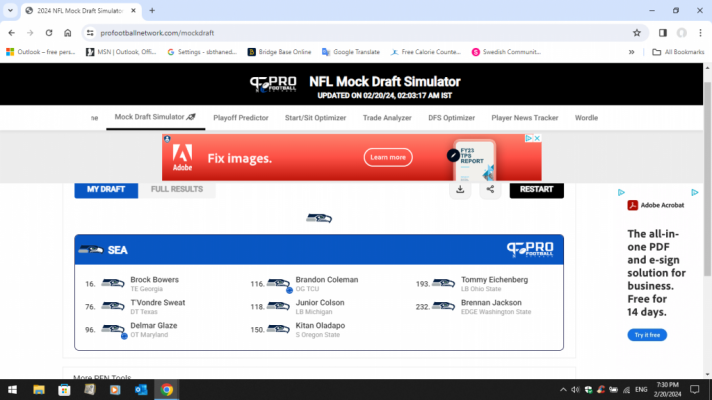Image resolution: width=712 pixels, height=400 pixels.
Task: Bookmark this page with star icon
Action: (637, 33)
